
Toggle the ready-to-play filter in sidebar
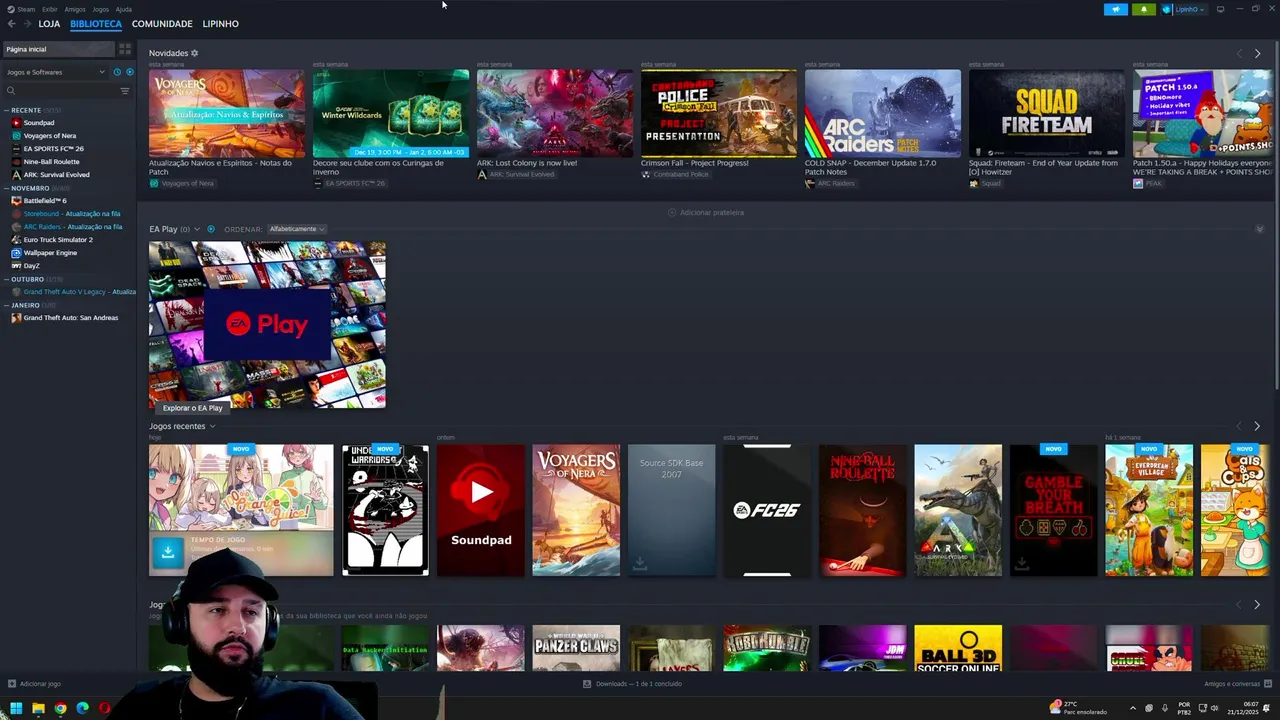point(129,72)
